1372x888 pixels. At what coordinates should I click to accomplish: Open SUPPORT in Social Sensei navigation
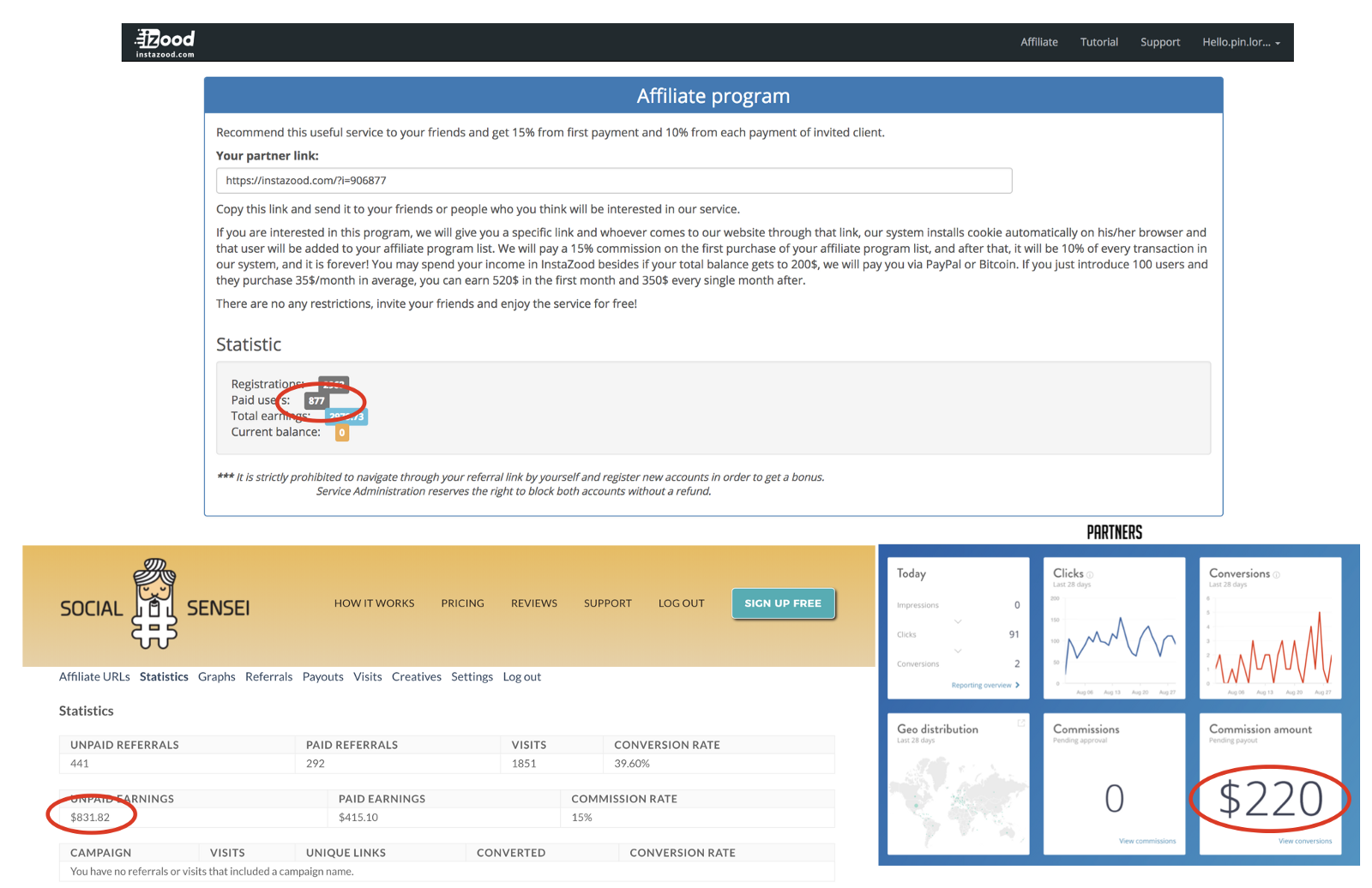[608, 603]
